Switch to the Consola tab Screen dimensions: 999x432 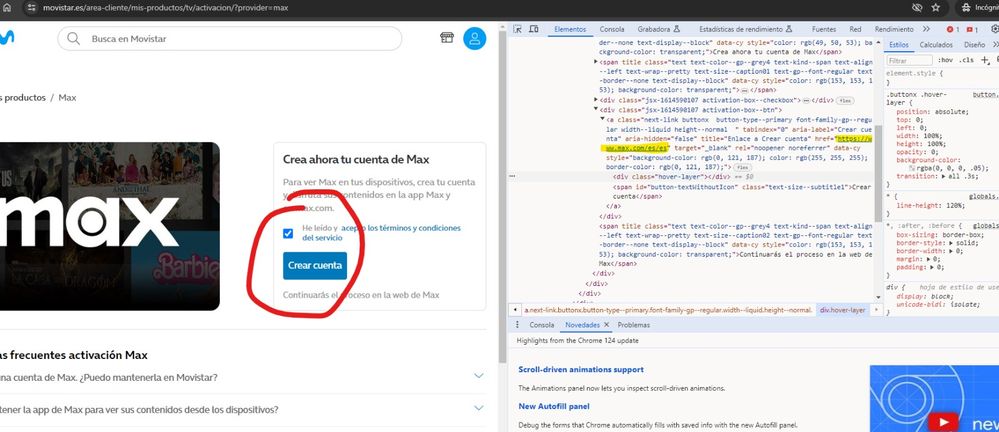[x=612, y=30]
